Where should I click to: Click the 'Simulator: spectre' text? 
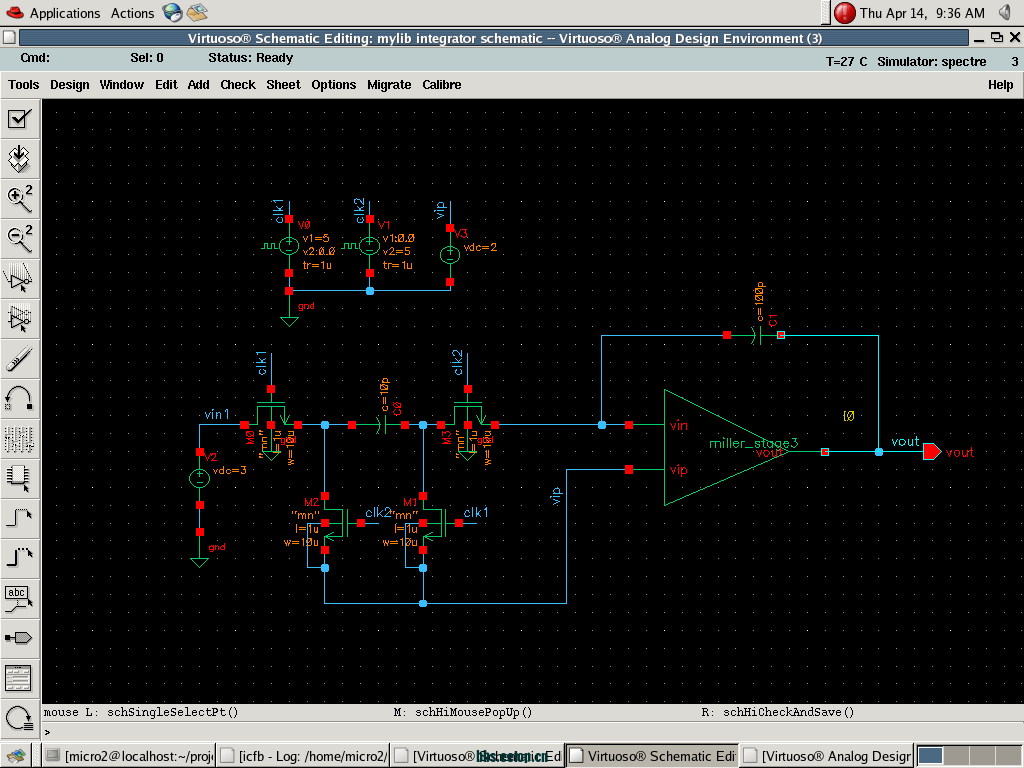pos(931,61)
